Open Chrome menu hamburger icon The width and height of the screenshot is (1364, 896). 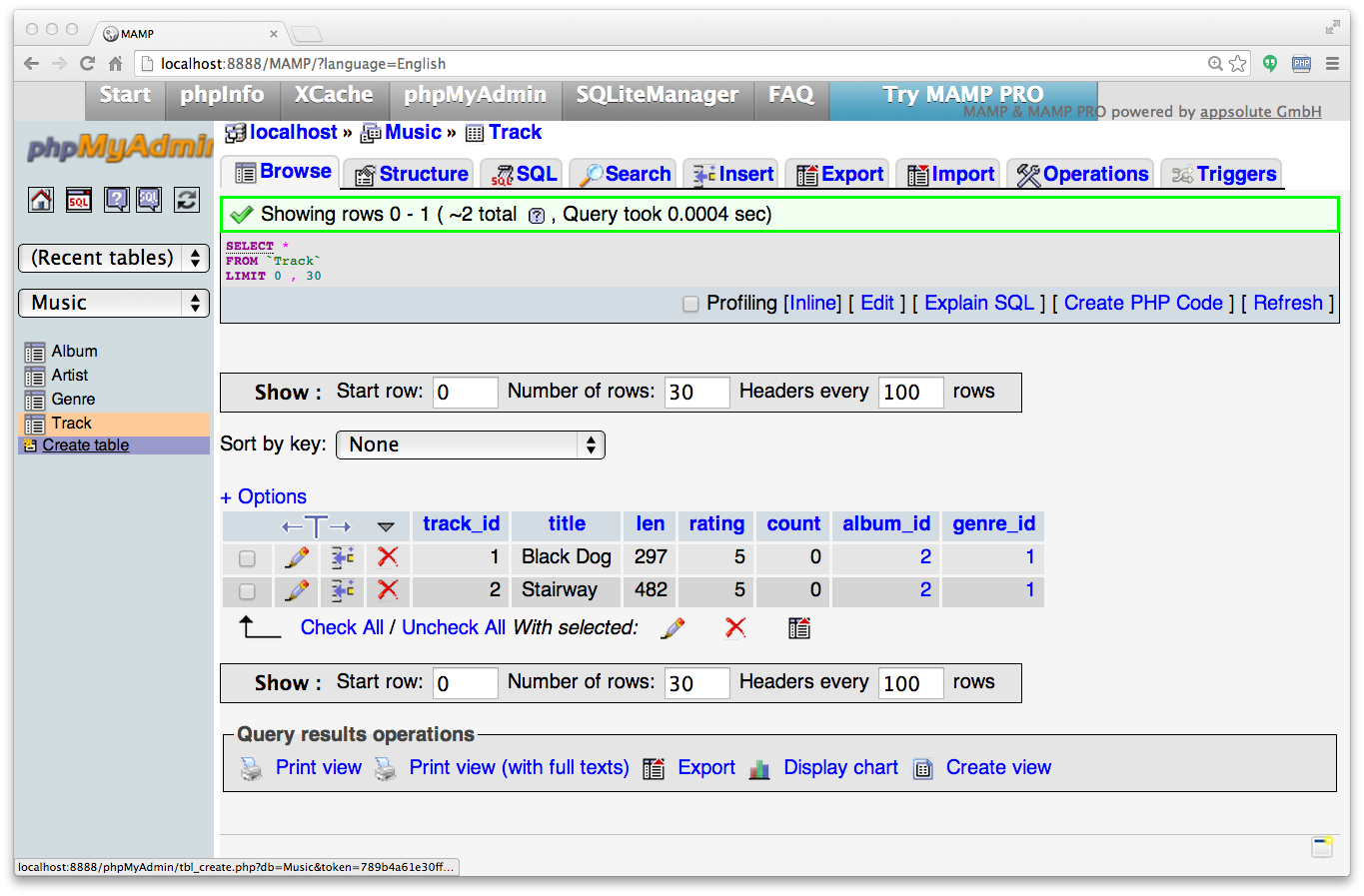[1332, 63]
